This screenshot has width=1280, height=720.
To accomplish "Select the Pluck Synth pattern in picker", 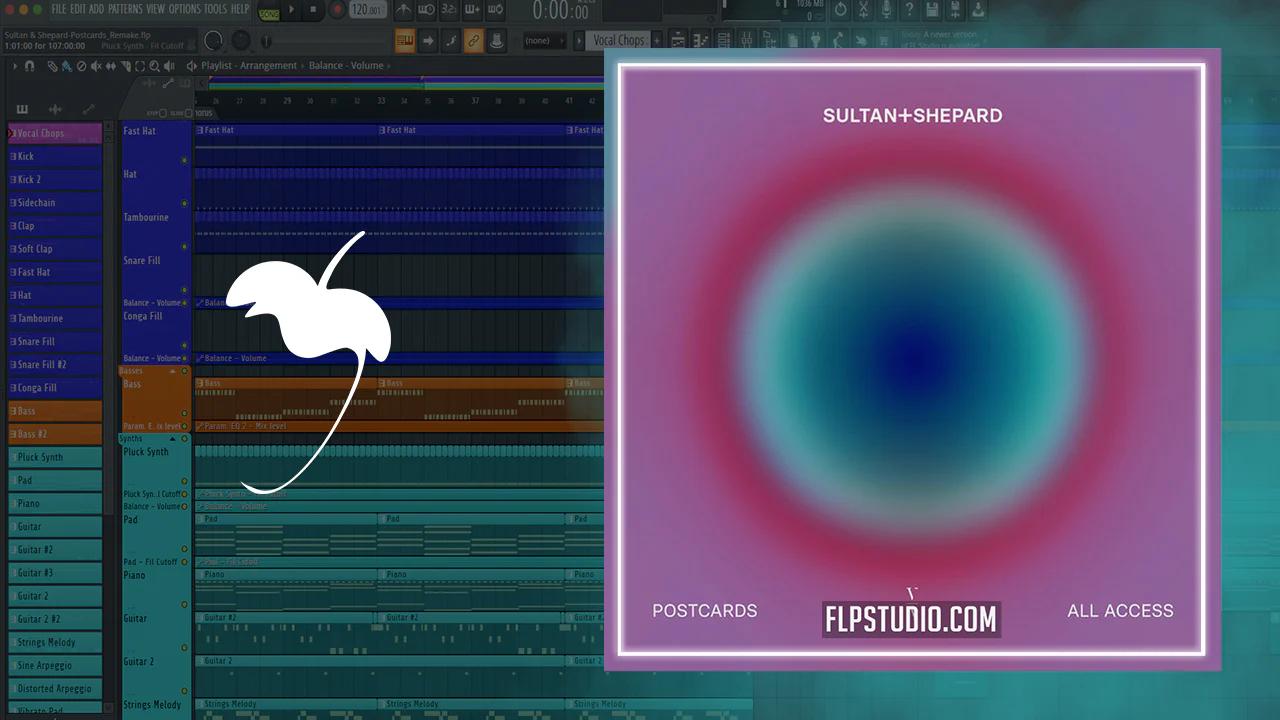I will [x=55, y=457].
